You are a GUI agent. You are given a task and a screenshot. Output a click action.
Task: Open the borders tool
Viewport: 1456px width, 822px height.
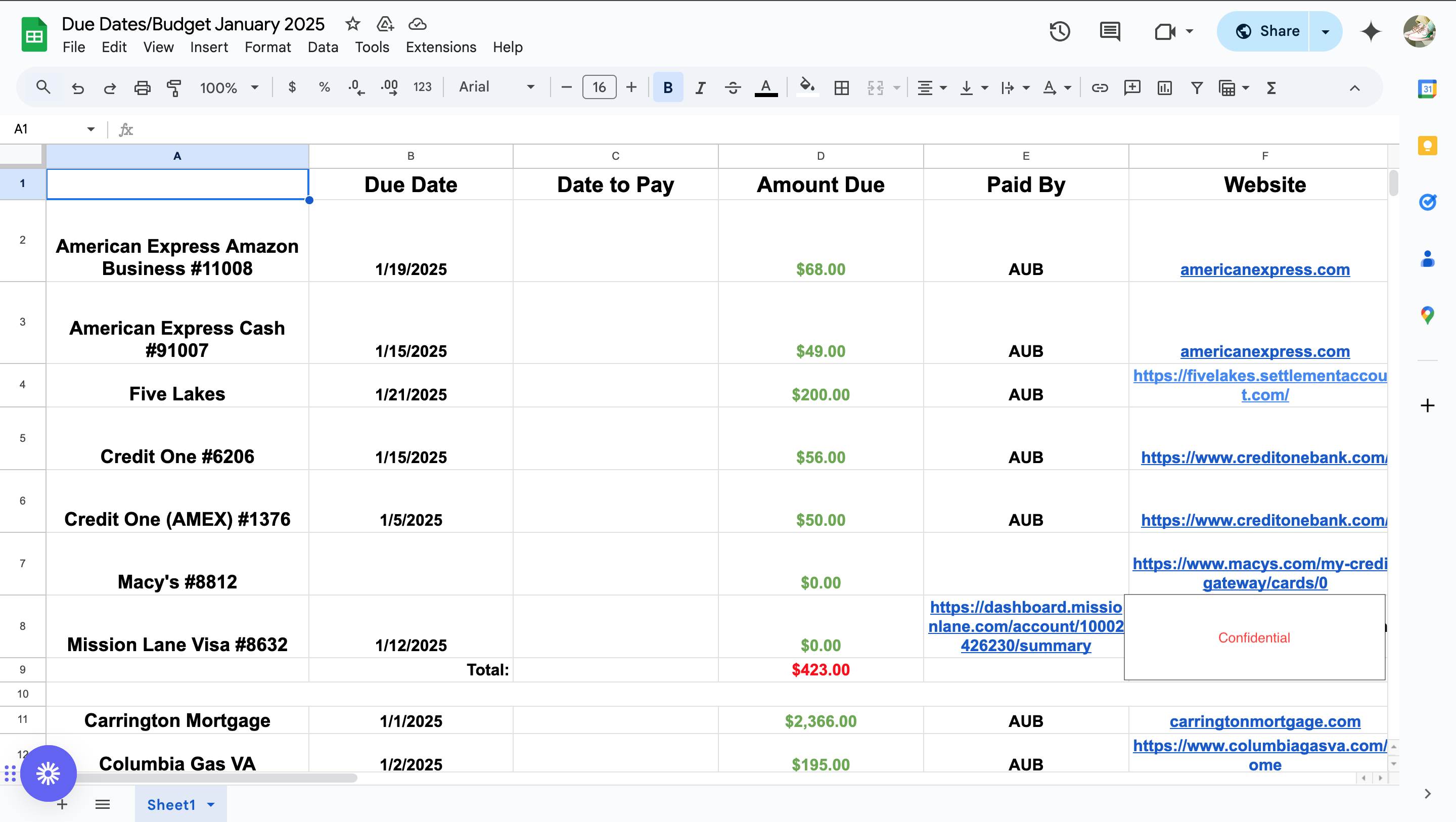click(842, 87)
